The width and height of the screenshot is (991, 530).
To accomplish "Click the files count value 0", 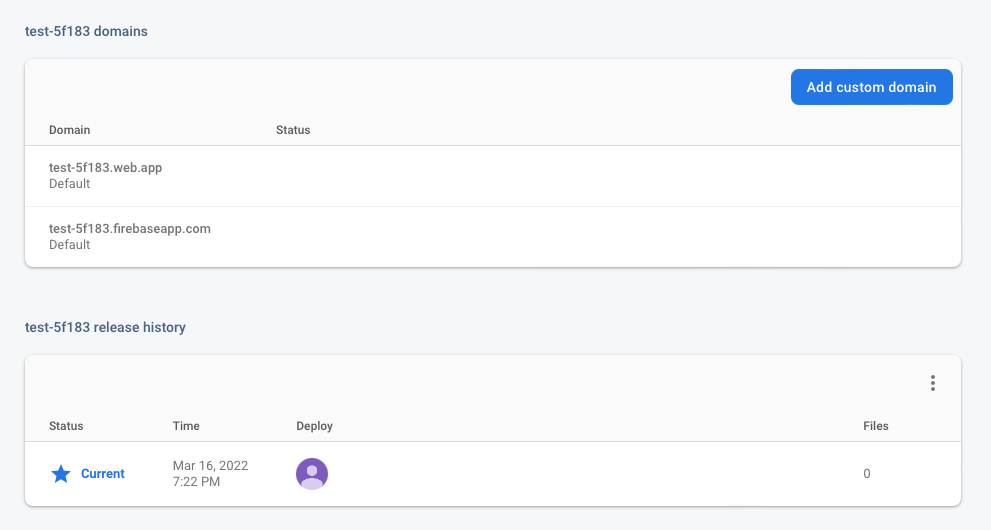I will pos(867,474).
